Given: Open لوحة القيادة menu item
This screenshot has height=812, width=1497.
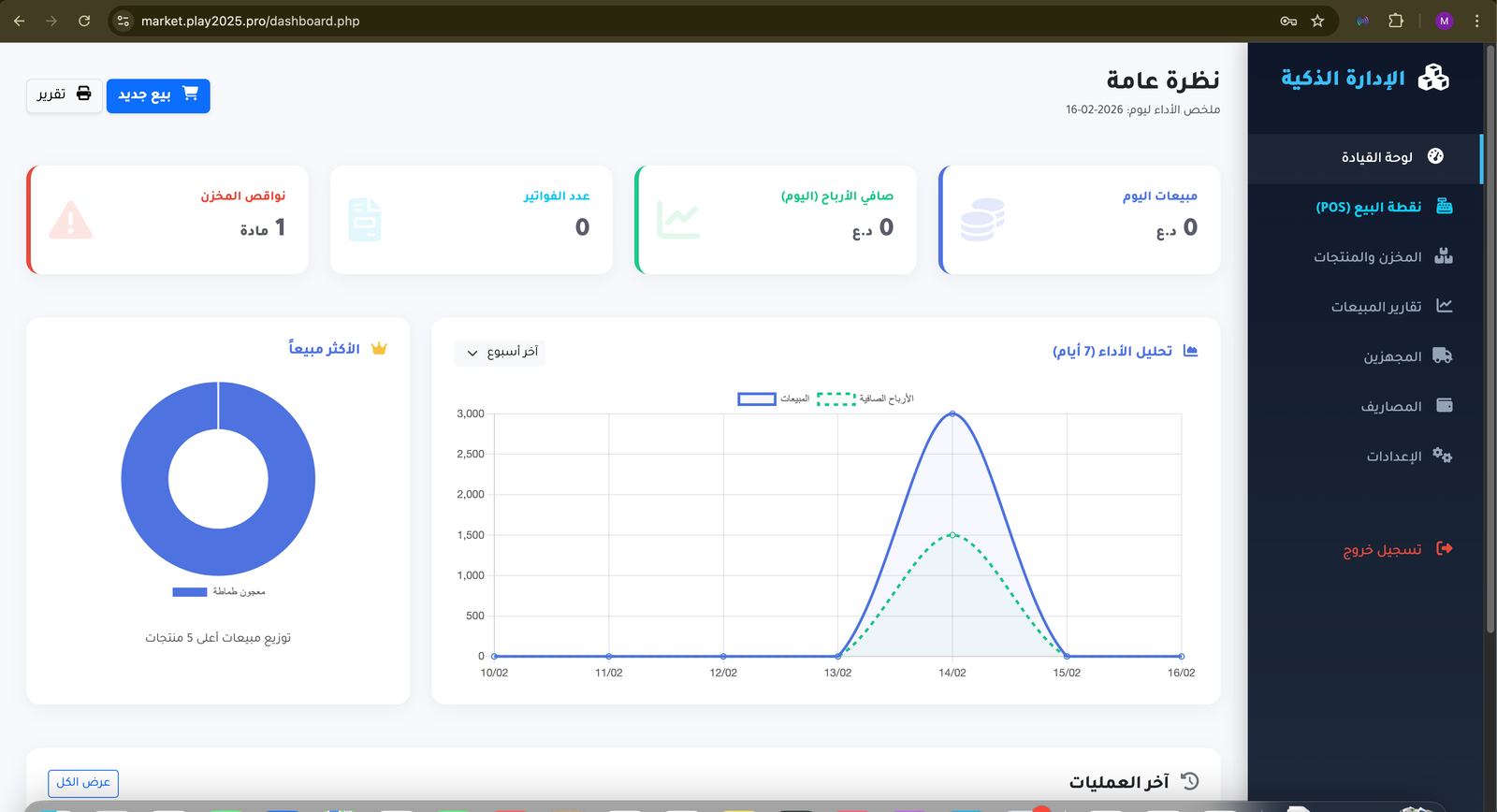Looking at the screenshot, I should coord(1365,156).
